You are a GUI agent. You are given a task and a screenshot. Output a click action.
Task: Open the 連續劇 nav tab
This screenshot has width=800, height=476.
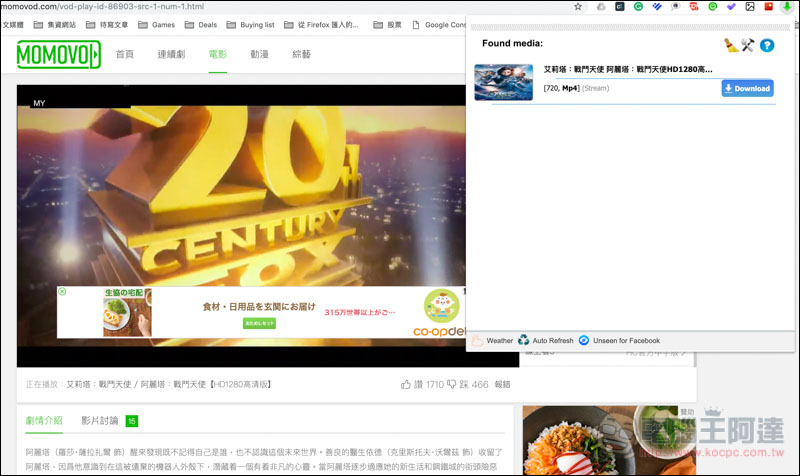(171, 54)
